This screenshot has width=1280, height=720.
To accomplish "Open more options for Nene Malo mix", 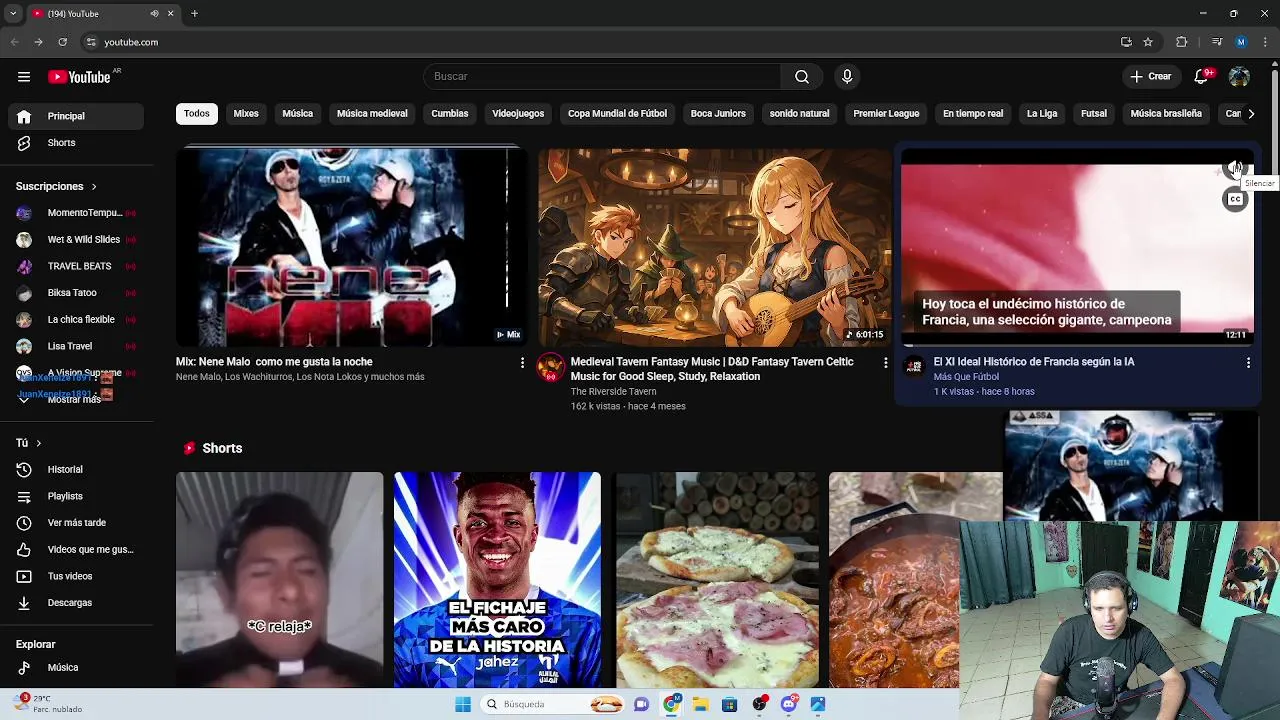I will coord(522,362).
